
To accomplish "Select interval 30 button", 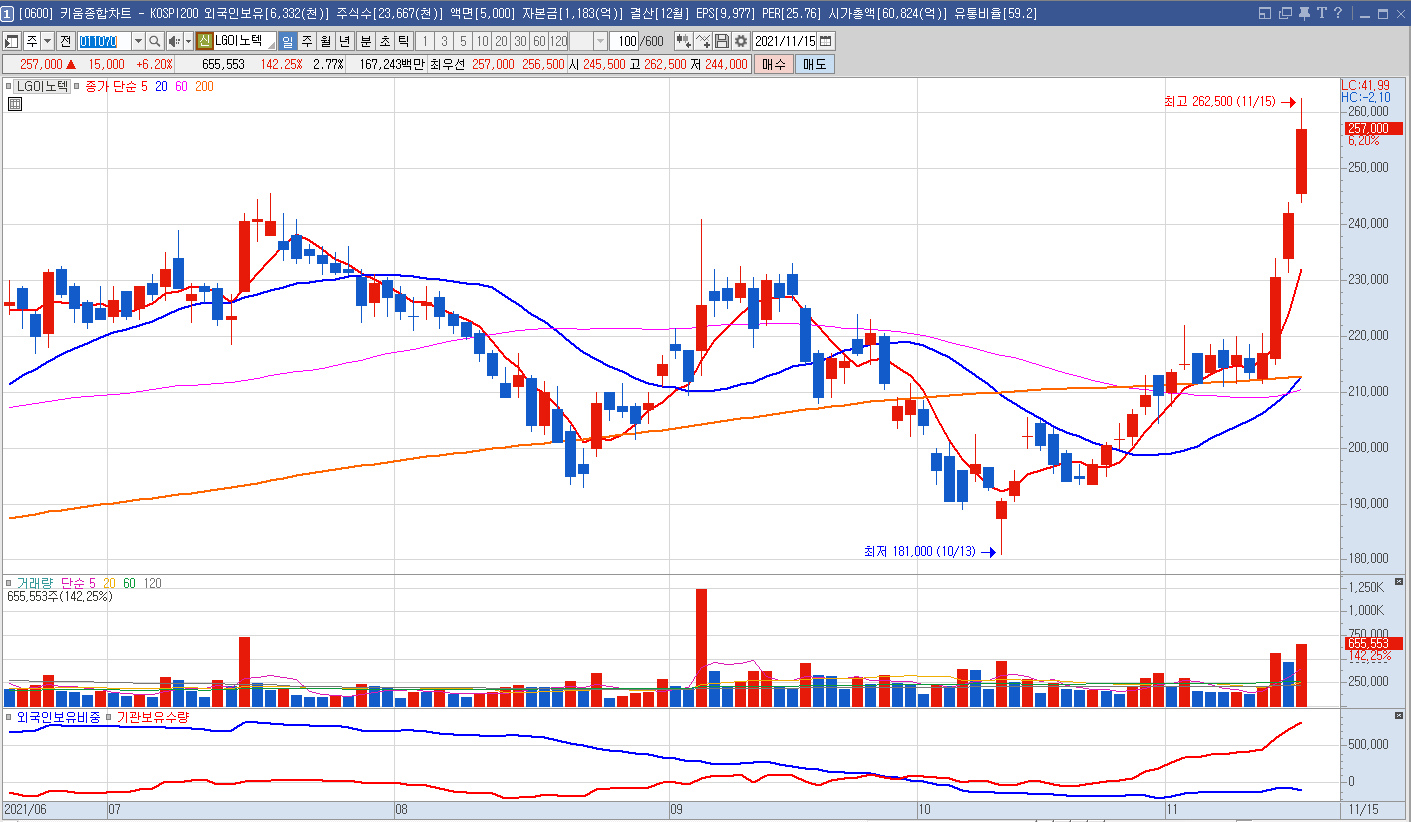I will (x=520, y=41).
